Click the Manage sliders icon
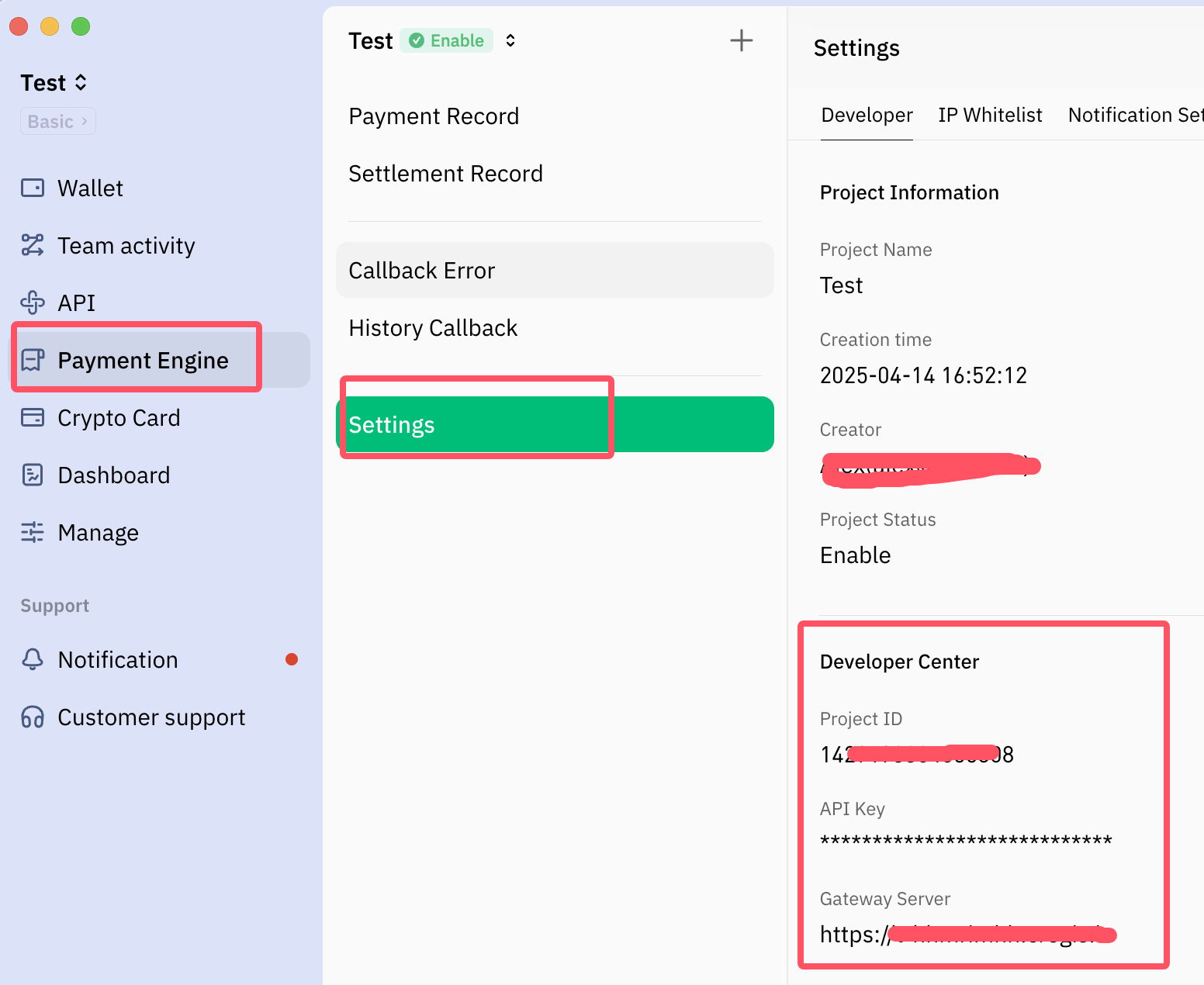Screen dimensions: 1204x985 [33, 532]
